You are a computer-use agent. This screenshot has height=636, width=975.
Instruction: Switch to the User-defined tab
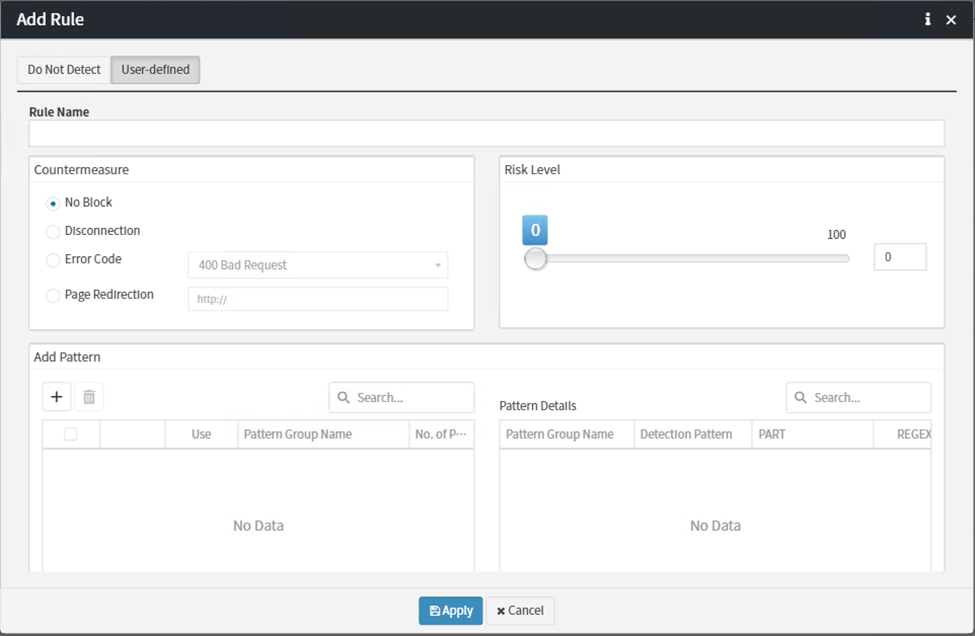coord(155,70)
